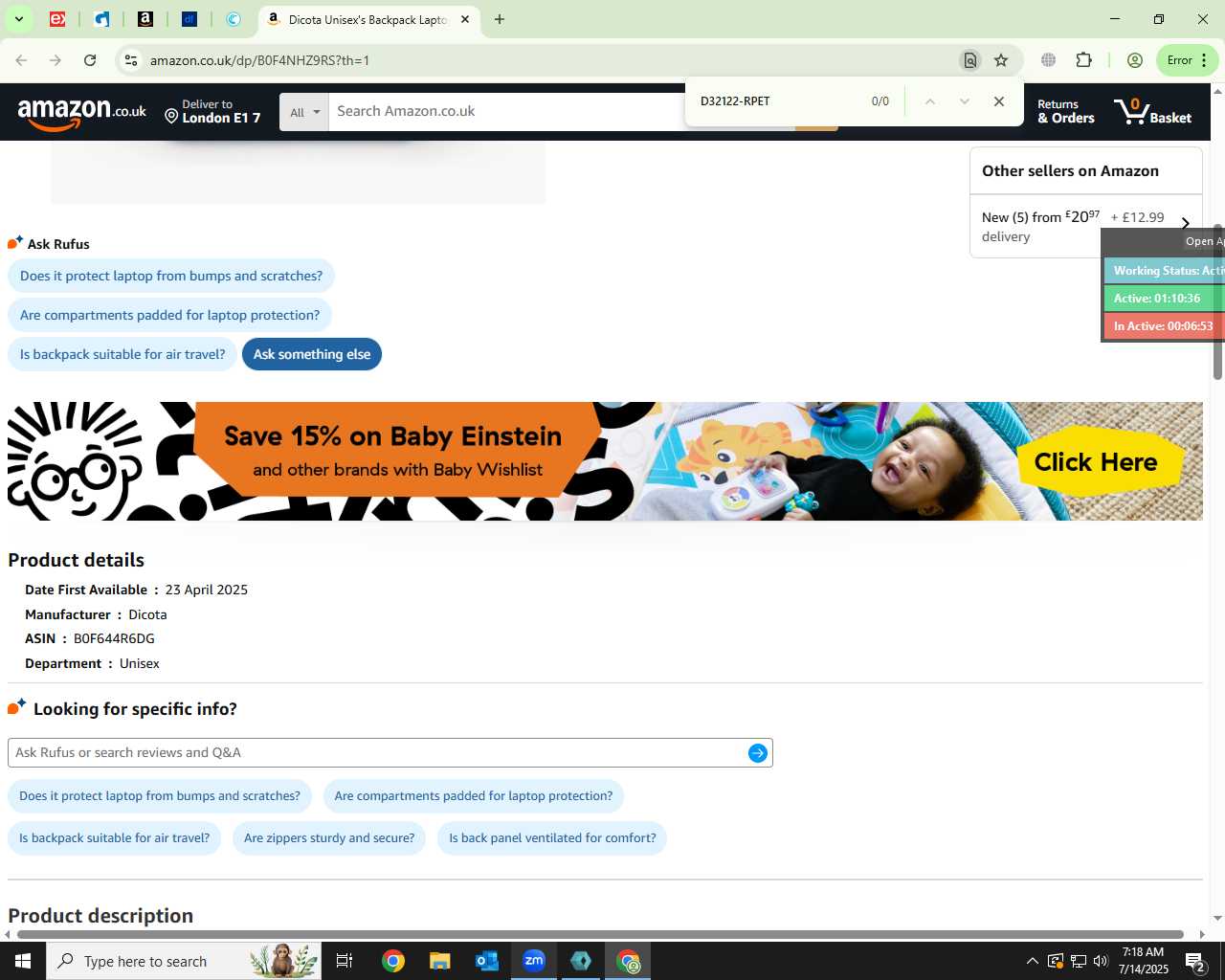
Task: Select the Dicota Unisex's Backpack tab
Action: pyautogui.click(x=367, y=19)
